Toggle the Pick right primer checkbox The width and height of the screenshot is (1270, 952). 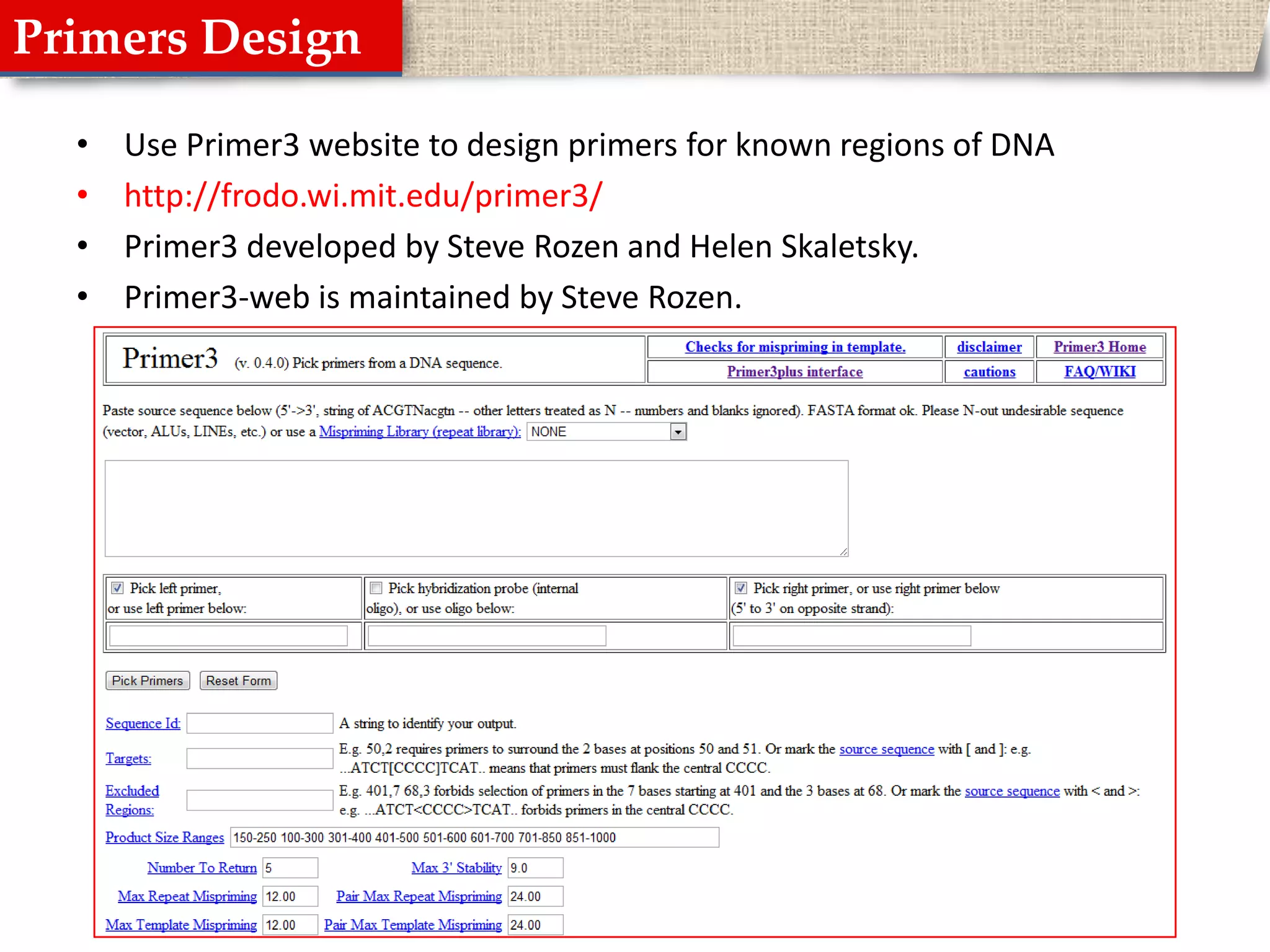click(x=740, y=588)
